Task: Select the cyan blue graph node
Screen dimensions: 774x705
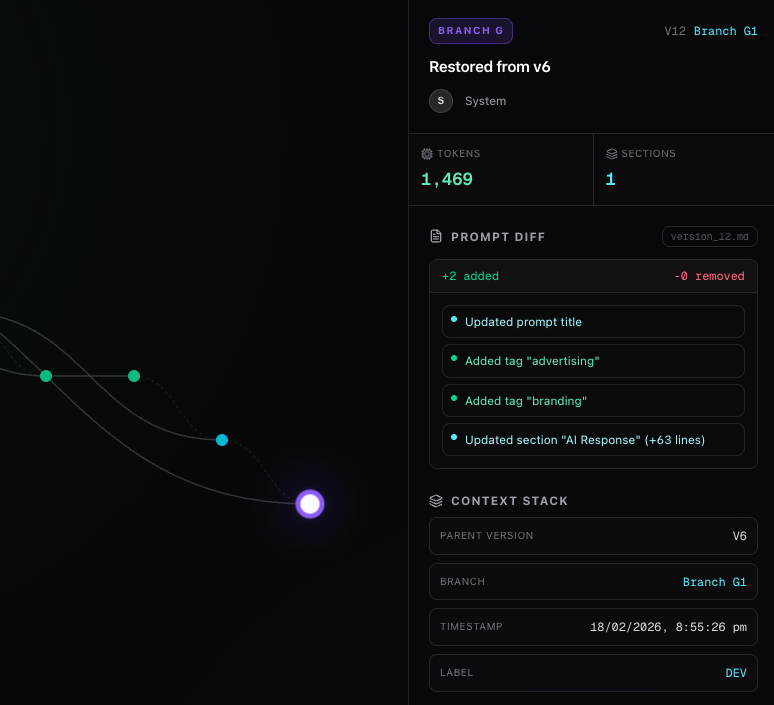Action: (x=222, y=440)
